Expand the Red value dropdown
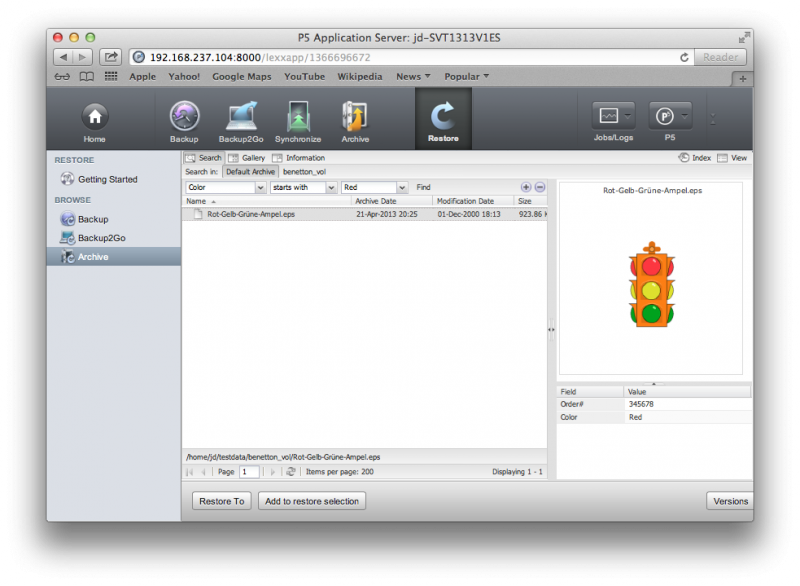The image size is (800, 586). (402, 187)
